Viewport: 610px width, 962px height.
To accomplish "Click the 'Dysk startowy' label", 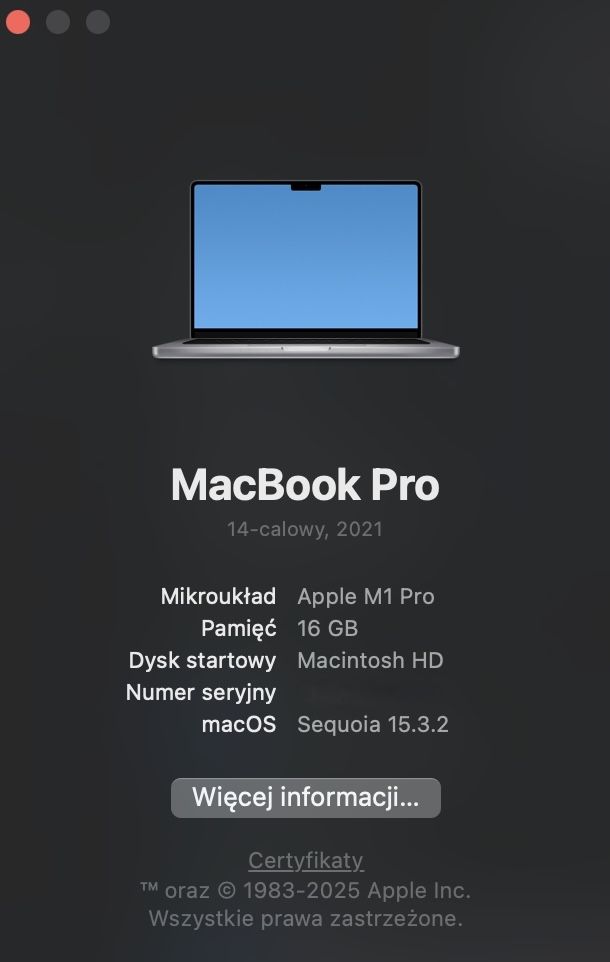I will (203, 661).
